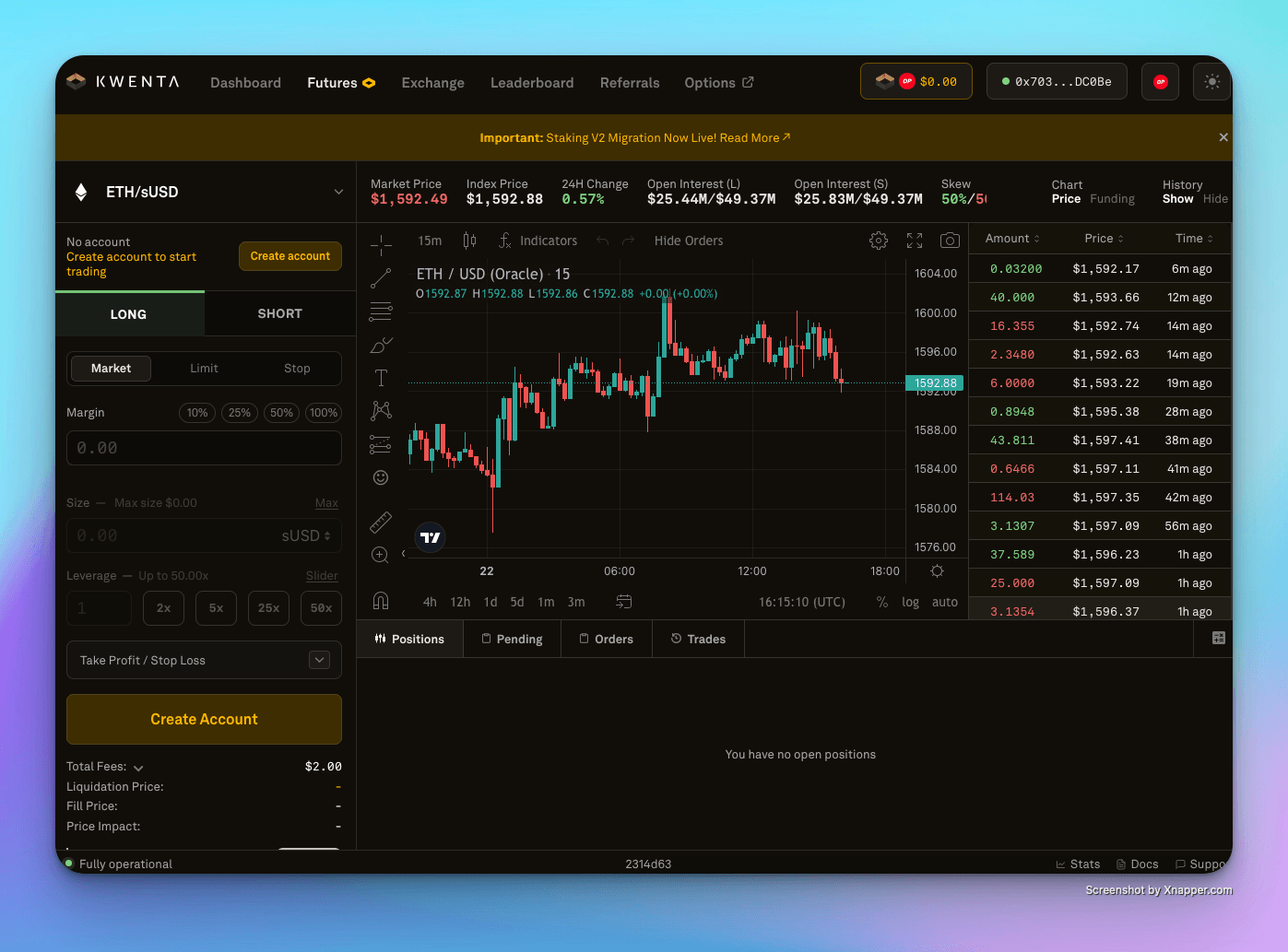Select the text annotation tool
The image size is (1288, 952).
[x=381, y=378]
